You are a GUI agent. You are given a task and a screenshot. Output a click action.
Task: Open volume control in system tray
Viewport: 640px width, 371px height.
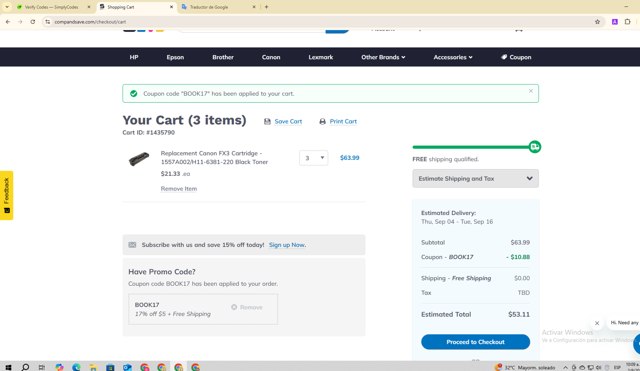pos(598,367)
